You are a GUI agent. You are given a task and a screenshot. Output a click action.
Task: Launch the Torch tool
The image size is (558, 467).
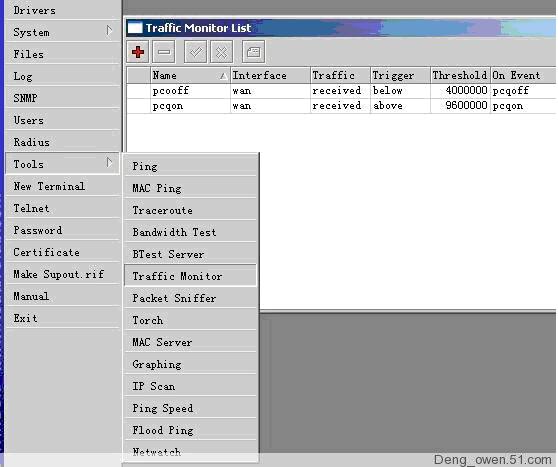190,320
